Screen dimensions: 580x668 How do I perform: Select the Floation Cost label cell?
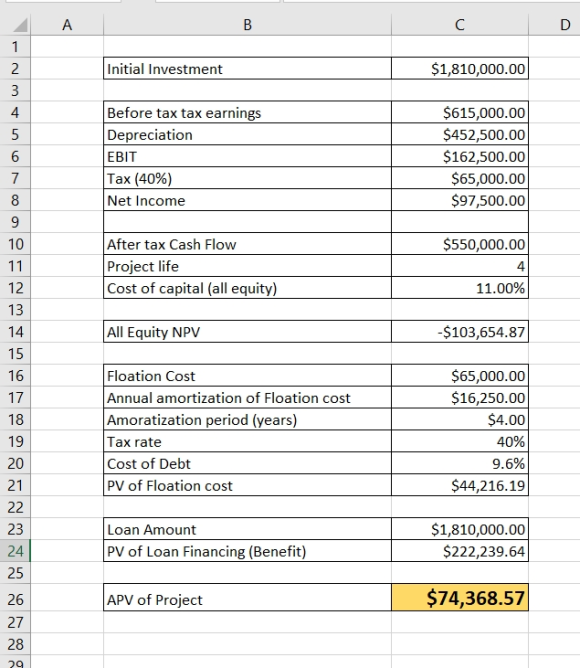pos(247,376)
